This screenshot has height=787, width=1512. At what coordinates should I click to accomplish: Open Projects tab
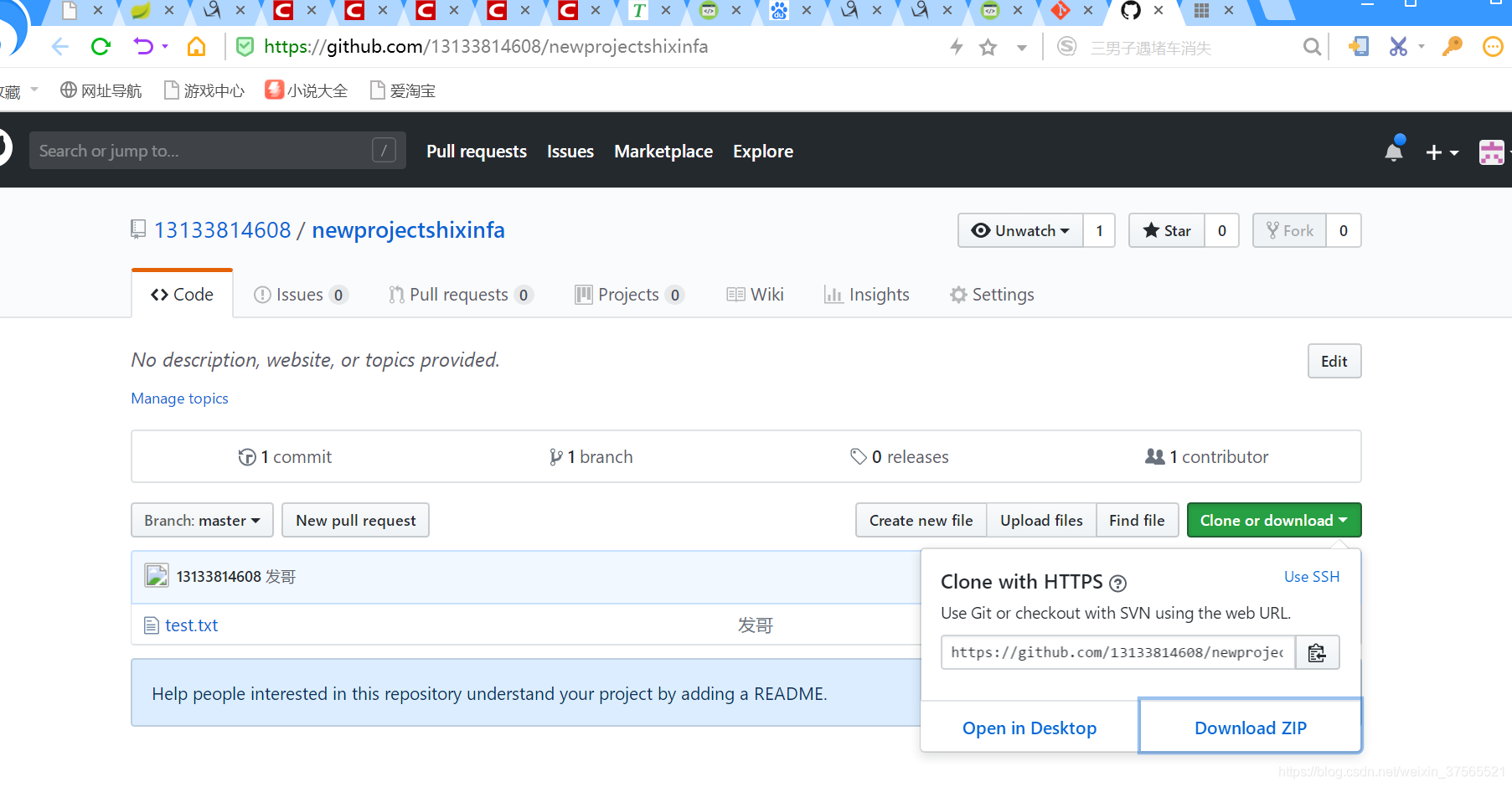pos(629,295)
